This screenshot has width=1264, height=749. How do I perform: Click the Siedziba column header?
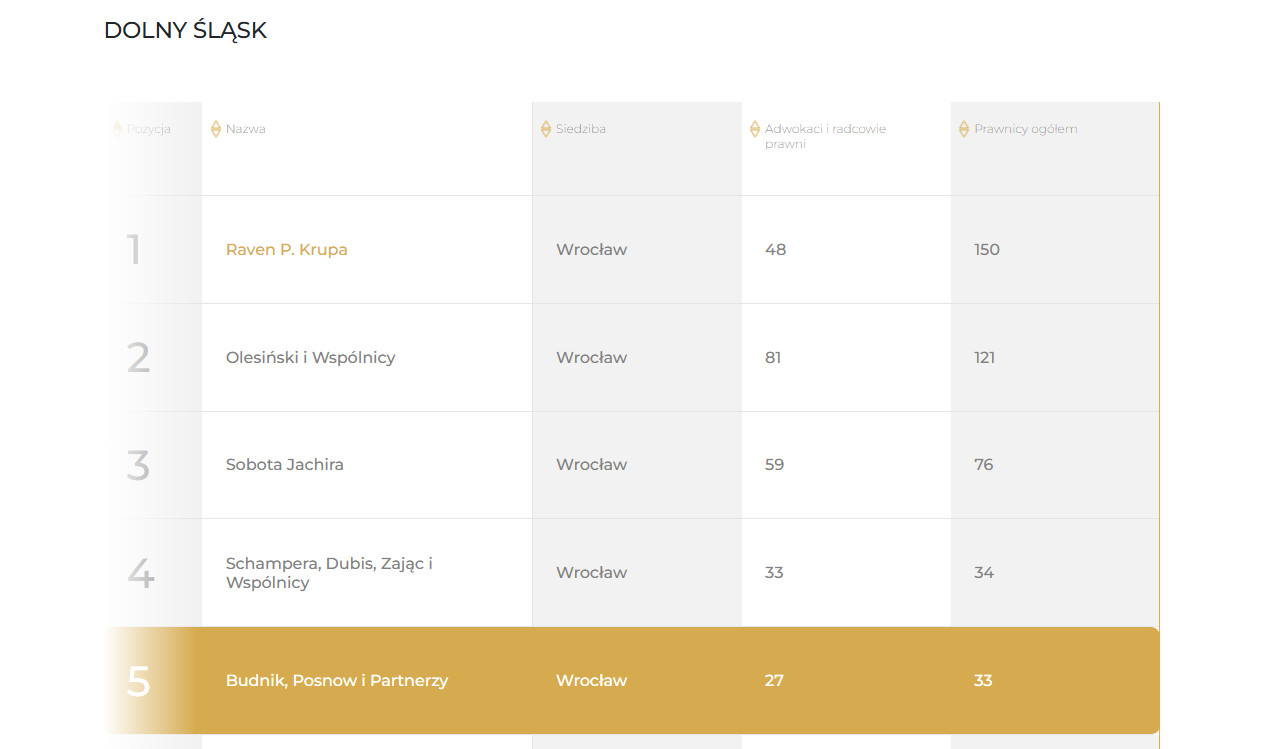tap(581, 129)
